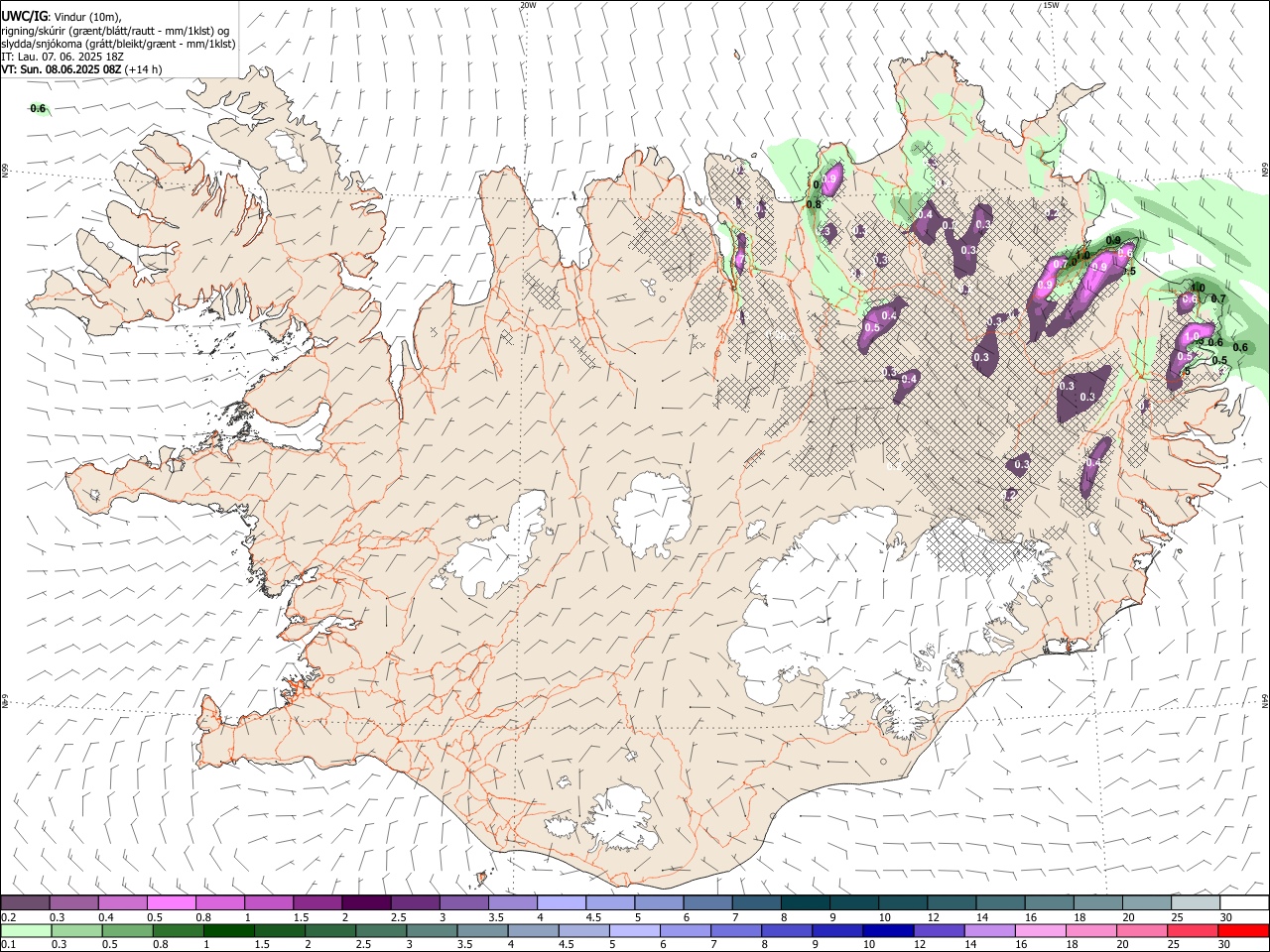Click the bright red rain swatch at 30

tap(1243, 931)
